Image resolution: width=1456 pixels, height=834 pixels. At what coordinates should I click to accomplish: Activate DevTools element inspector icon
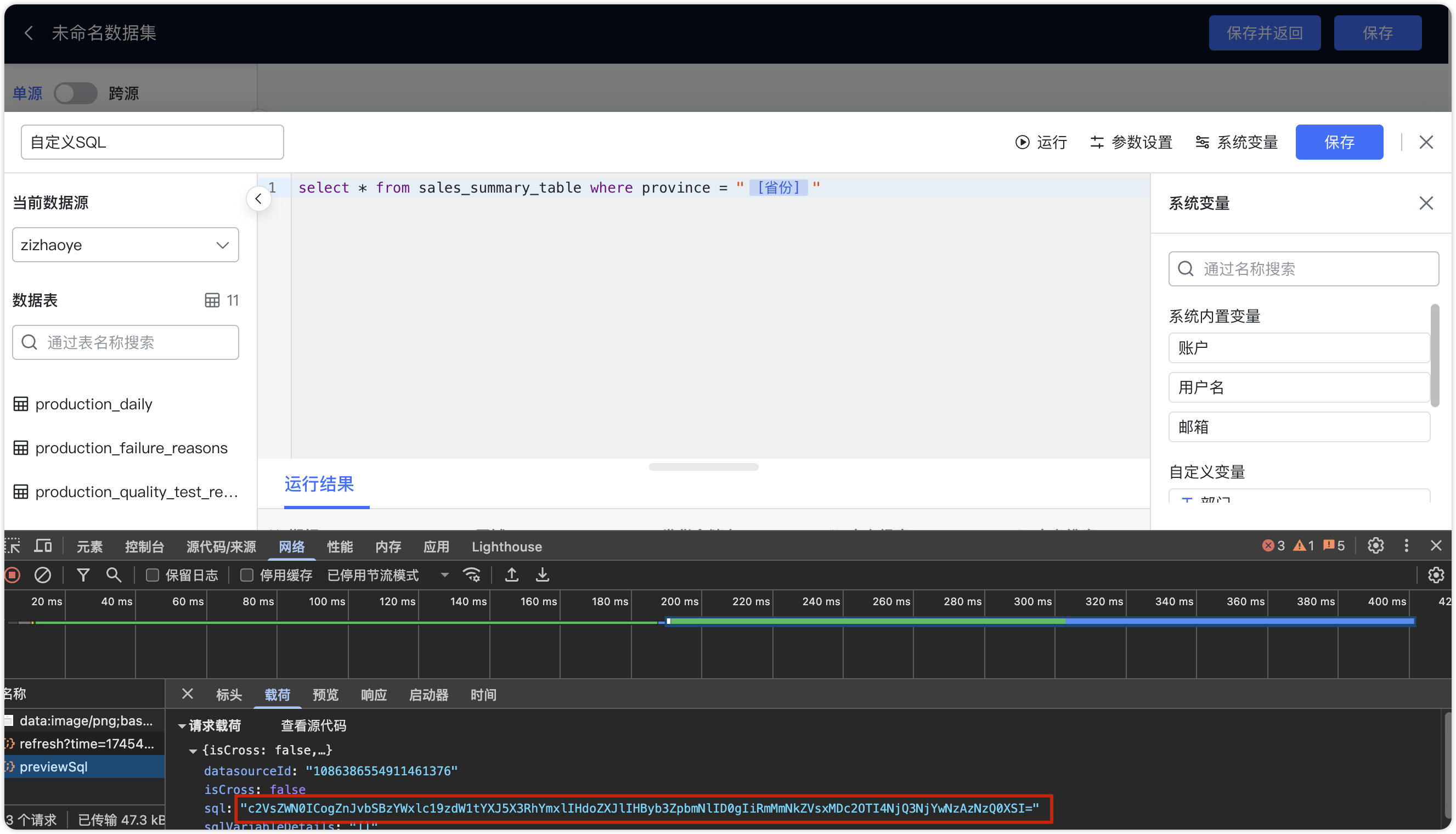click(x=14, y=546)
